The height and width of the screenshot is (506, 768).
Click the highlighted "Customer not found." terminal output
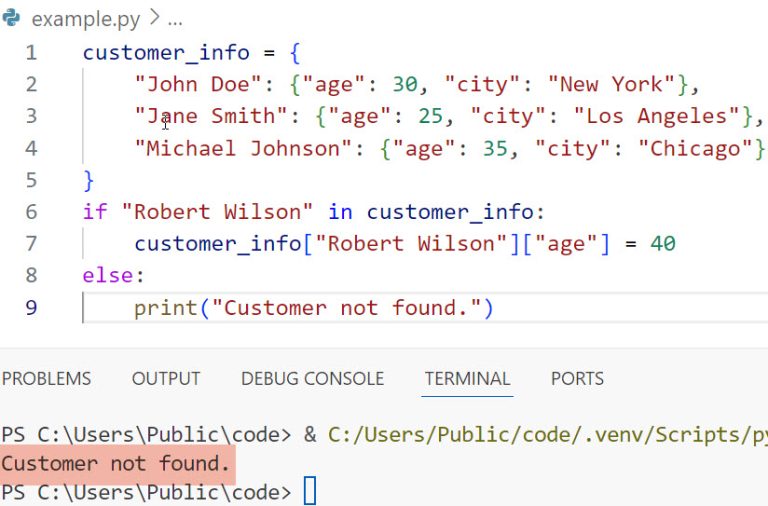click(116, 463)
